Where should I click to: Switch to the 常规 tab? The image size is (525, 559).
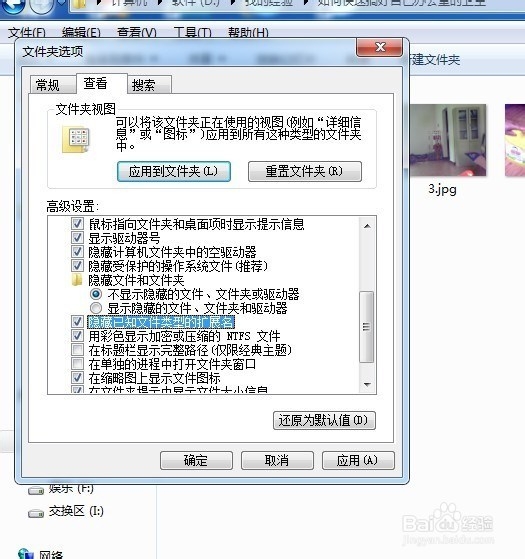tap(52, 85)
